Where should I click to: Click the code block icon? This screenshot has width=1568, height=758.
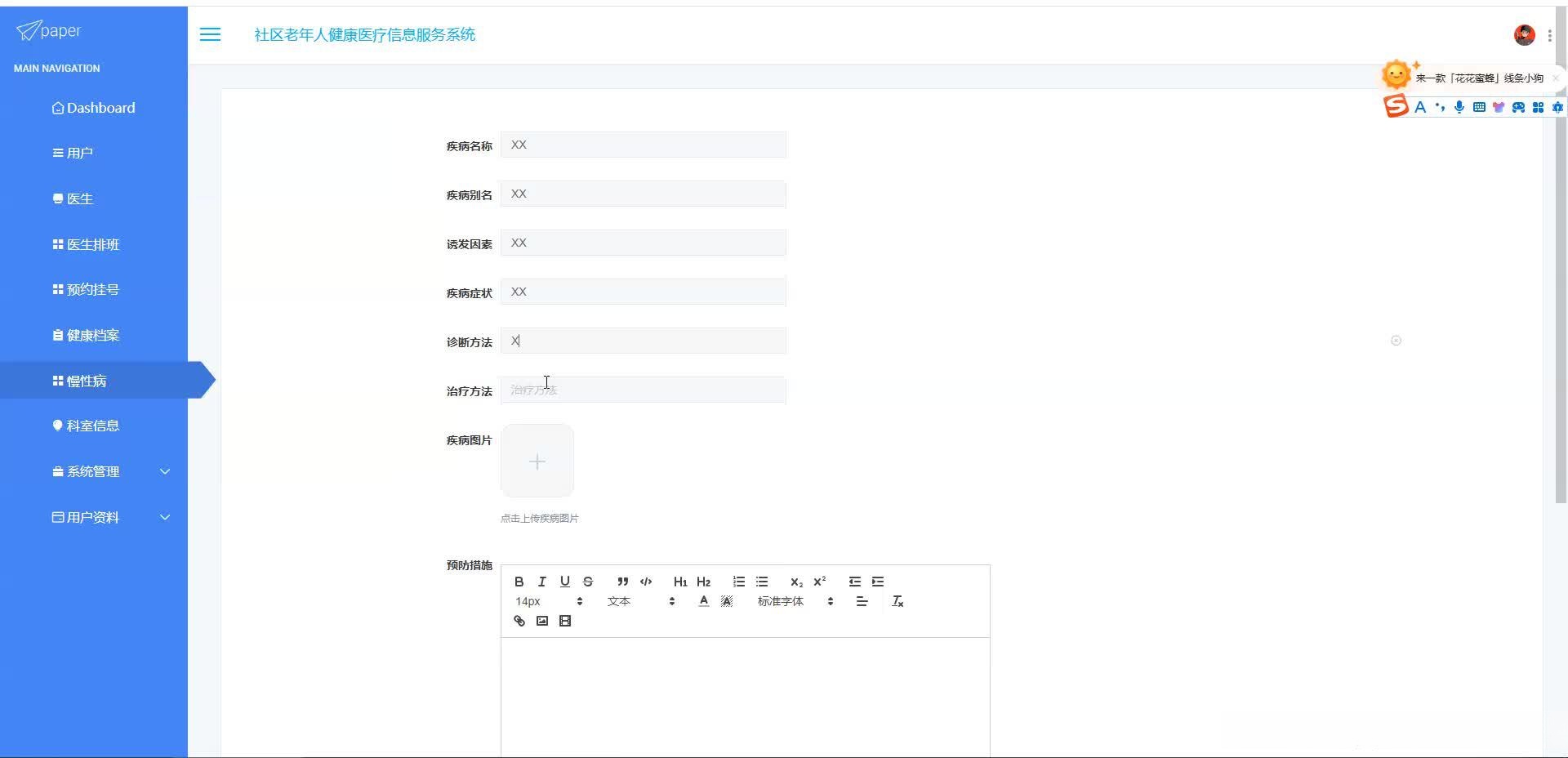coord(646,582)
